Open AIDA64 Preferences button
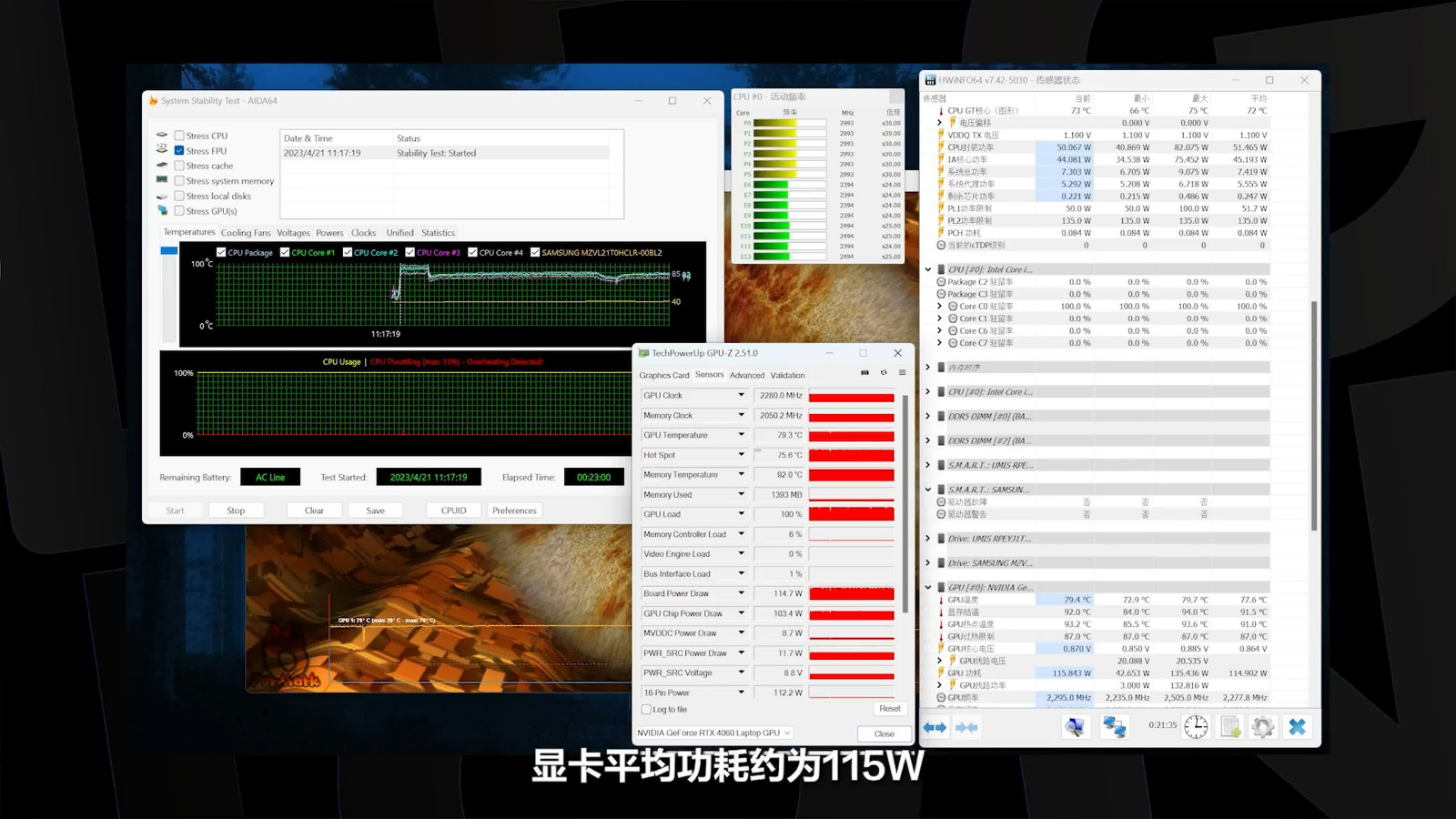1456x819 pixels. (x=514, y=511)
